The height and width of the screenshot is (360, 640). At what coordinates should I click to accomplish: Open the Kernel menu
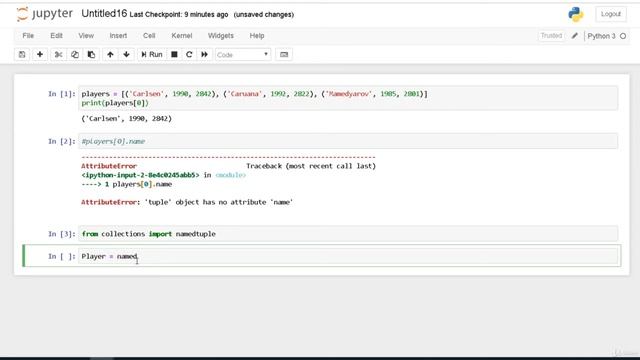pos(182,36)
